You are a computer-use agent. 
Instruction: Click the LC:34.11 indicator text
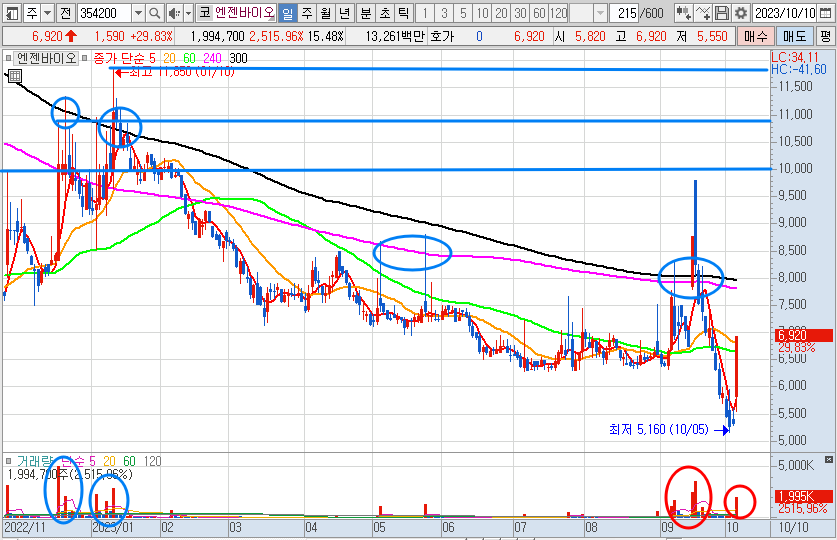tap(795, 58)
